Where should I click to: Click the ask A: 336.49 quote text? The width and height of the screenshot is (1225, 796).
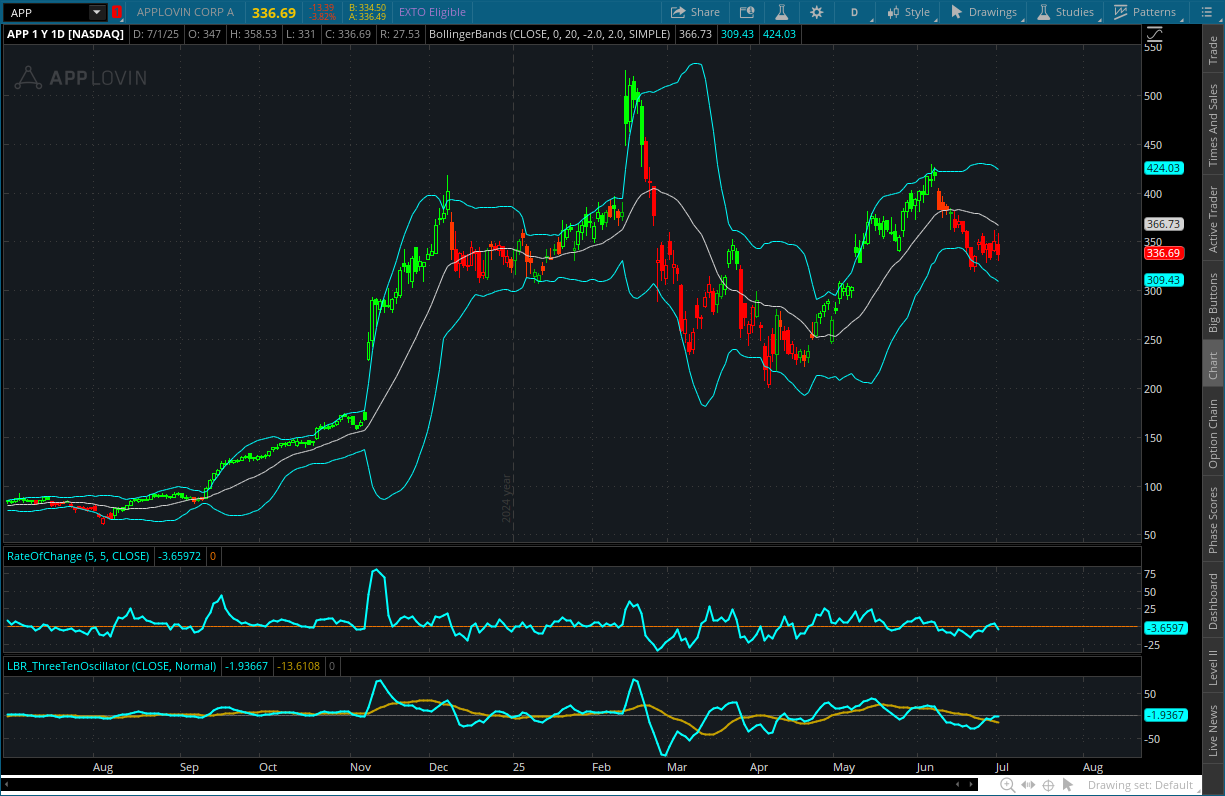pos(367,17)
